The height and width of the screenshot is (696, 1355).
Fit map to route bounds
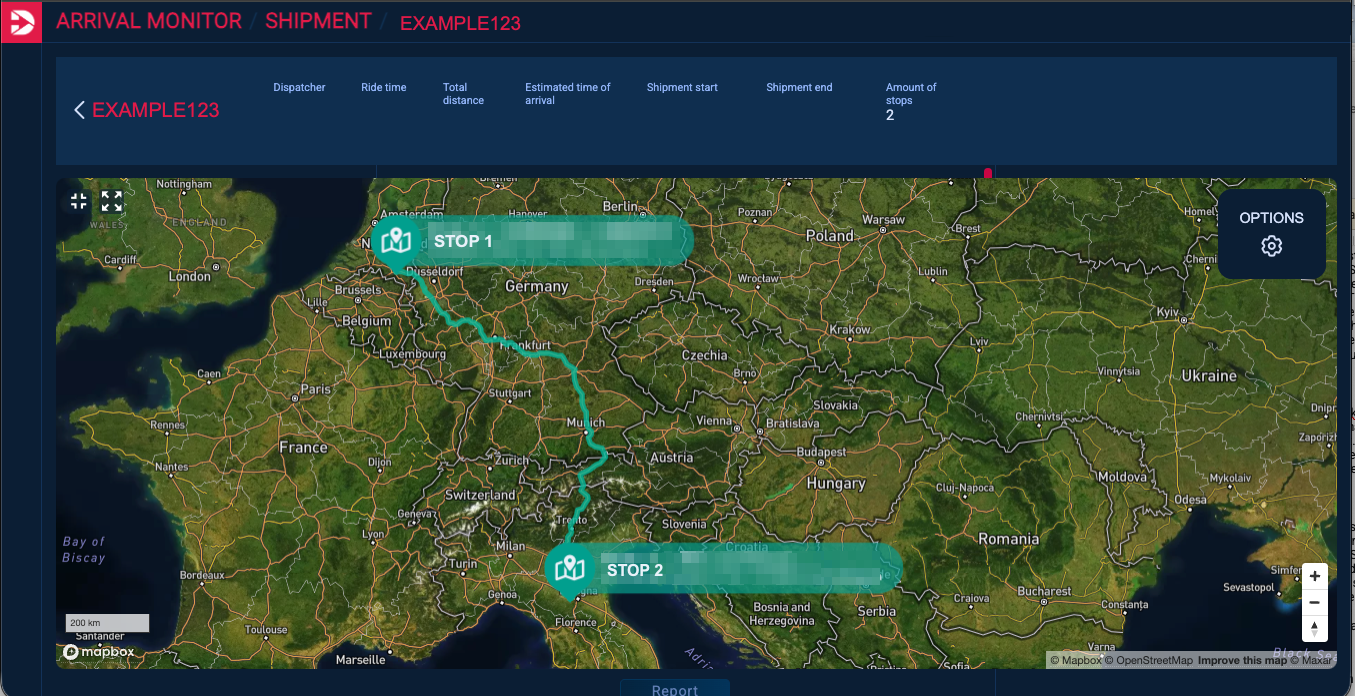[78, 201]
